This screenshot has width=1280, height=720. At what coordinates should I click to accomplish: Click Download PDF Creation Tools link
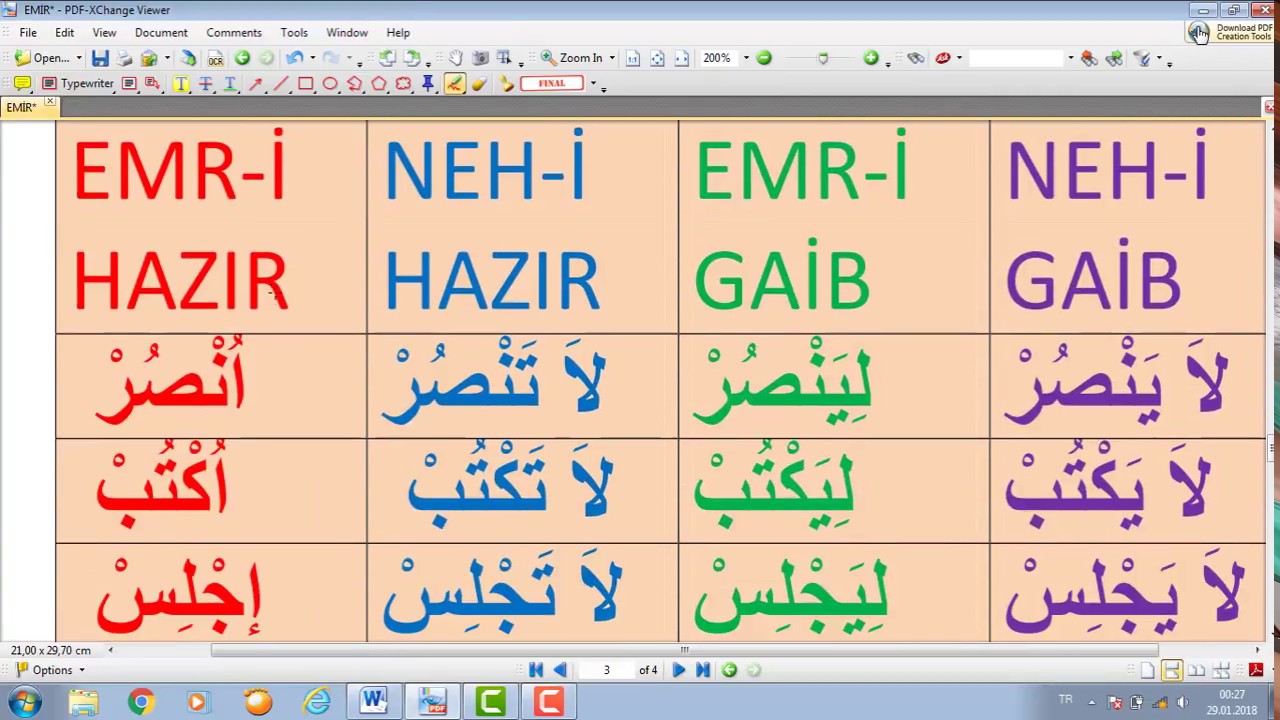tap(1230, 33)
